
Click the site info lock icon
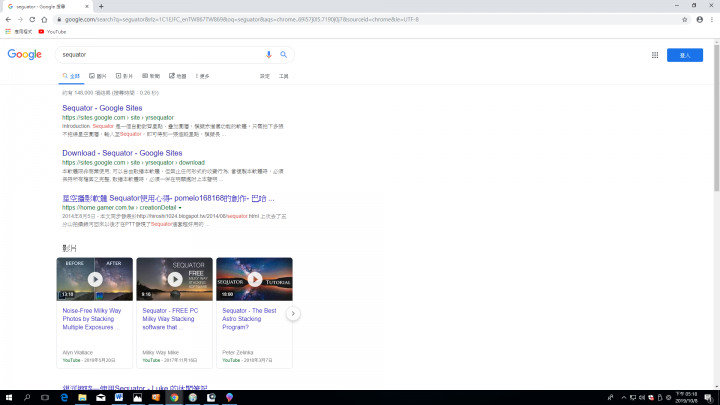click(59, 19)
